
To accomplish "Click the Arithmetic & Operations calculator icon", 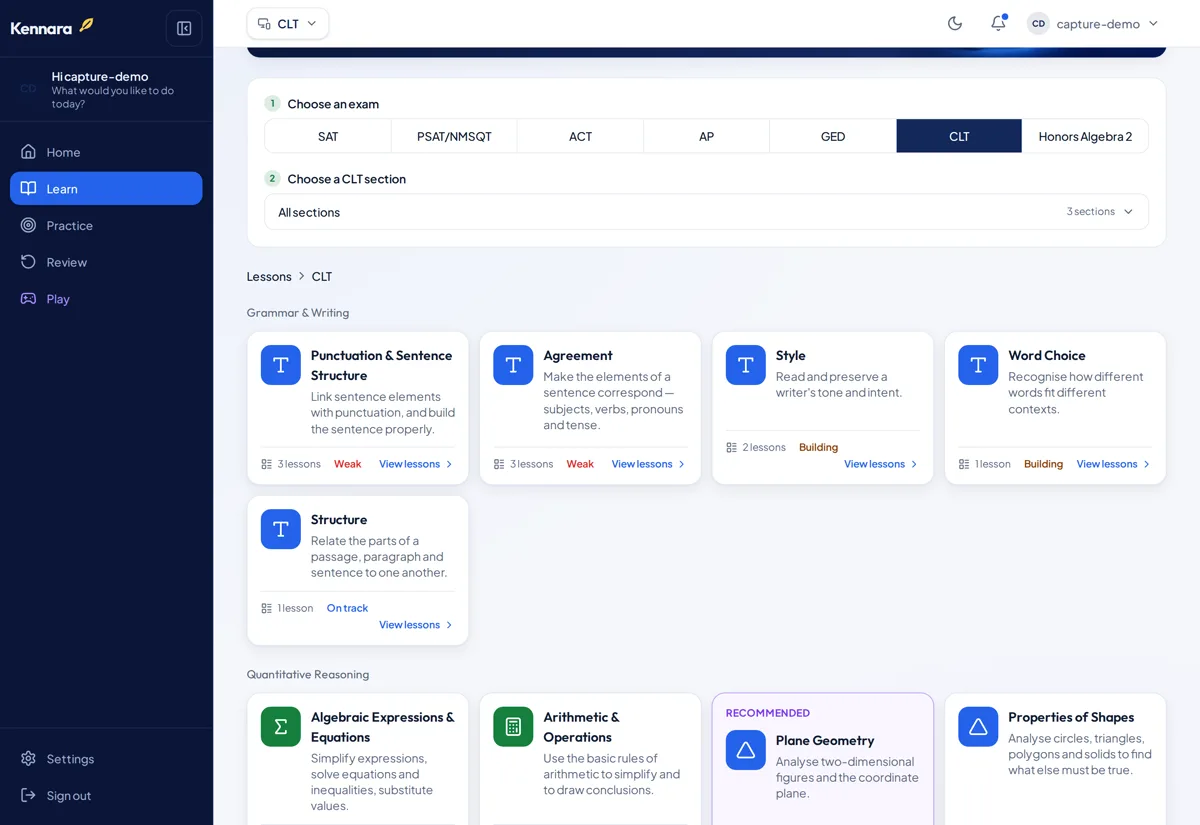I will (513, 726).
